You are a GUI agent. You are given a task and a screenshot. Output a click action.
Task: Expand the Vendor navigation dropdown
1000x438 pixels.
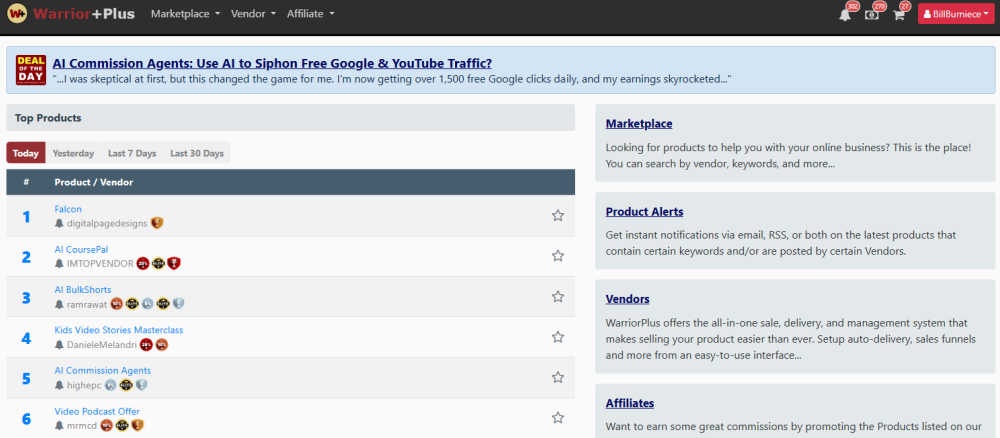(x=253, y=13)
